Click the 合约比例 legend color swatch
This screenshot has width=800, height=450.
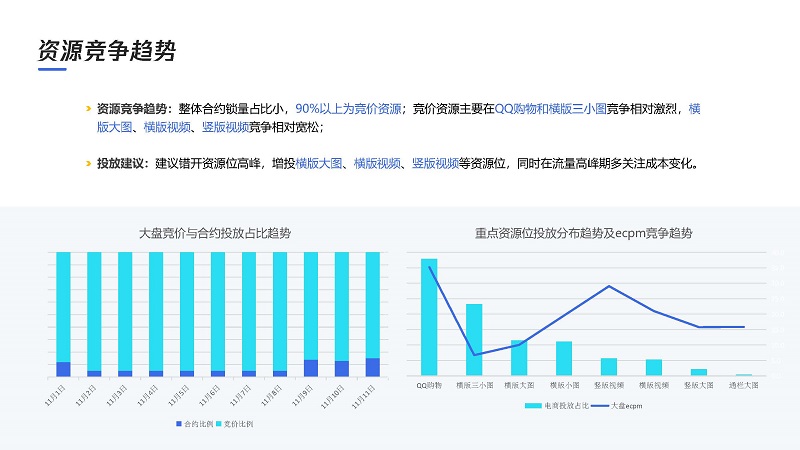point(178,424)
